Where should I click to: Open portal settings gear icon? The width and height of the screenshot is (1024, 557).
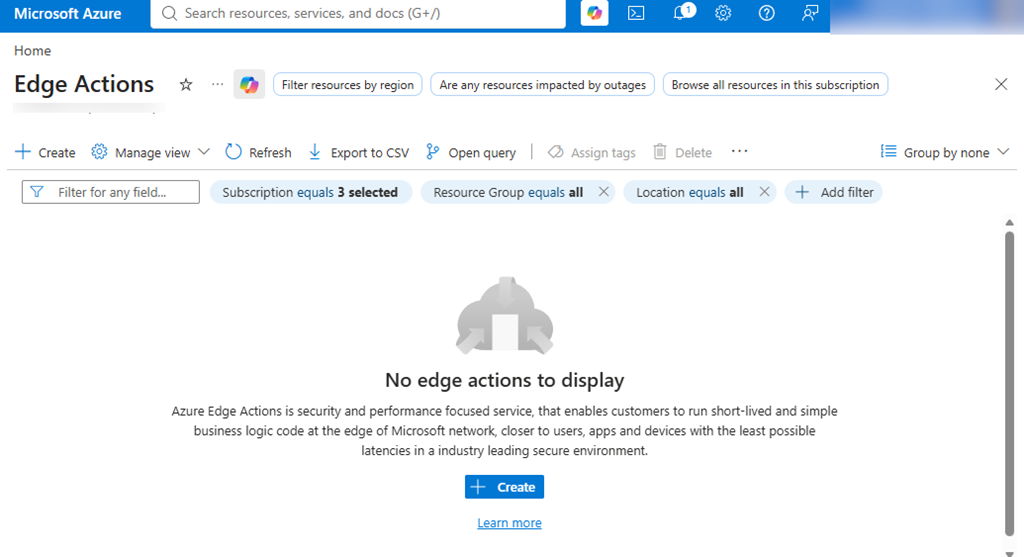723,13
